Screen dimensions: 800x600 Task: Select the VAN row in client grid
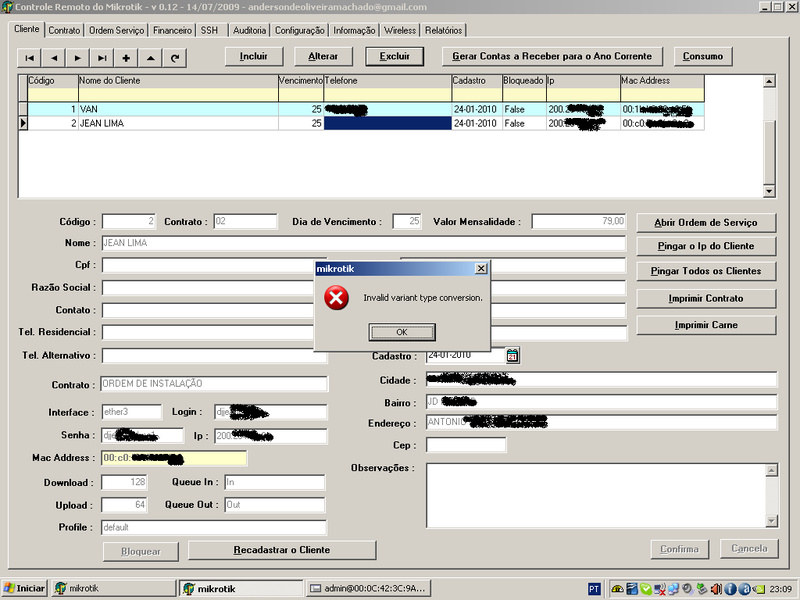tap(365, 109)
